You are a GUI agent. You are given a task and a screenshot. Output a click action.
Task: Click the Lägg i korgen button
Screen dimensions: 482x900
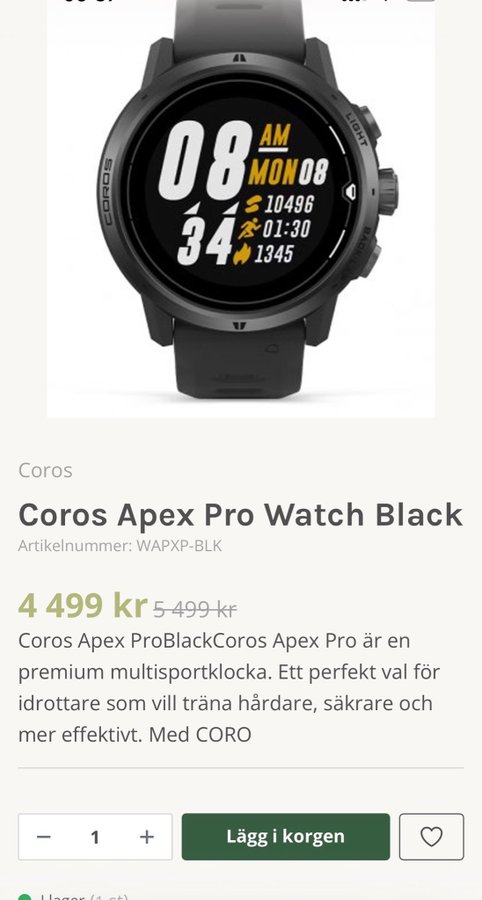[x=286, y=836]
